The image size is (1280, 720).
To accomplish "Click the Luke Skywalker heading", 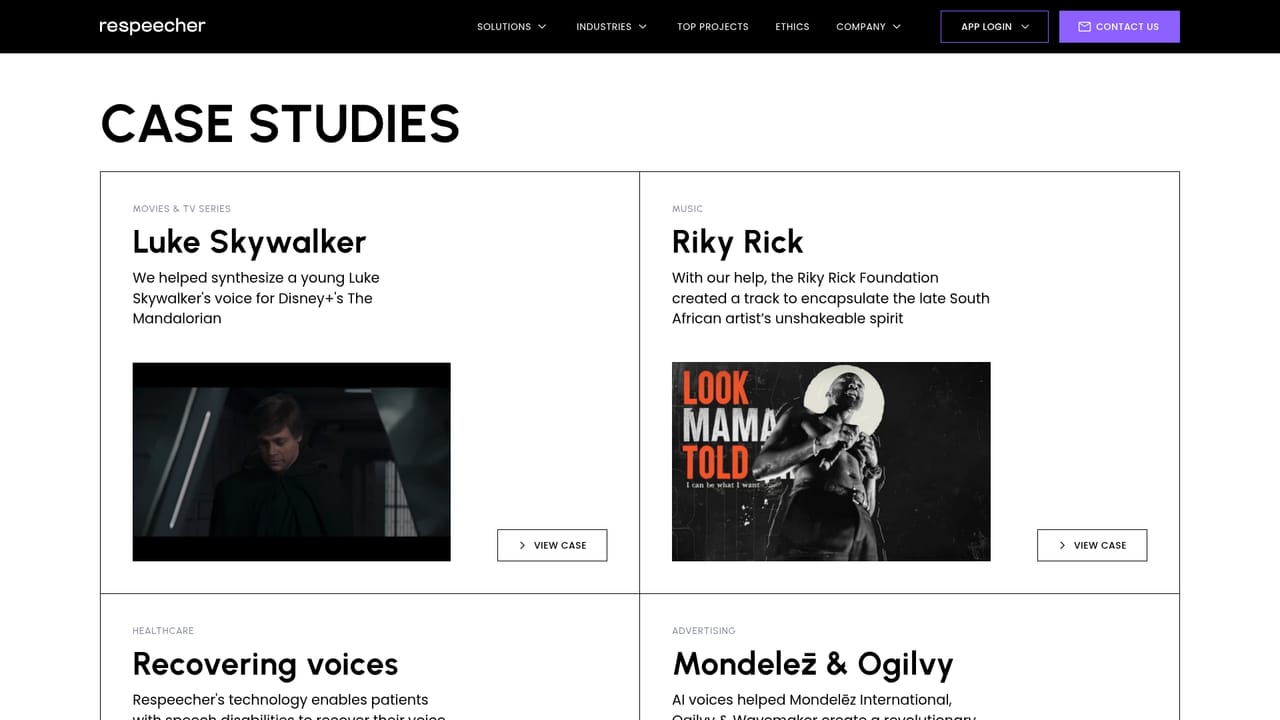I will [250, 242].
